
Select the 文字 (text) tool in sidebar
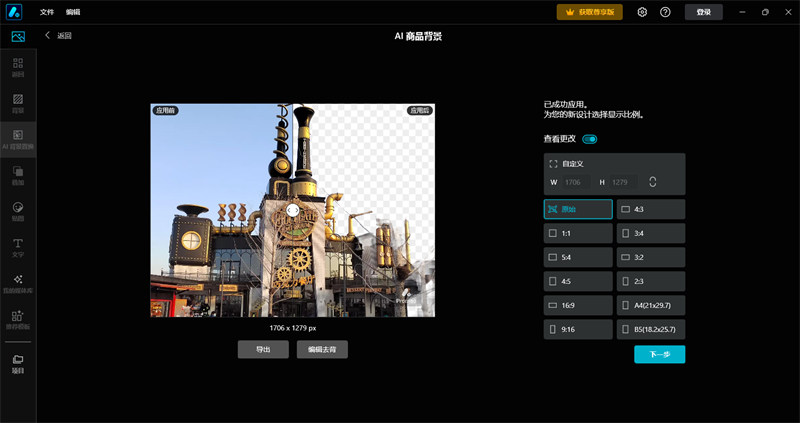click(x=18, y=247)
